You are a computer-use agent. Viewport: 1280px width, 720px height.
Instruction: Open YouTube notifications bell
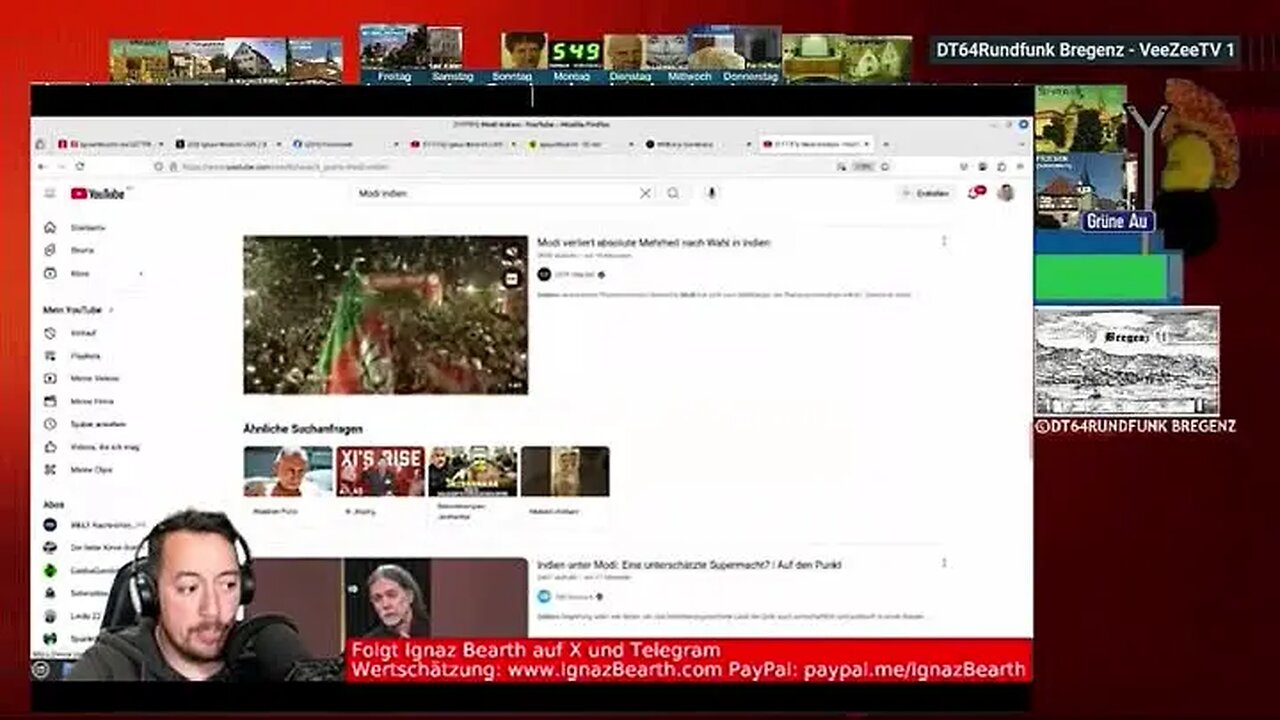[974, 193]
